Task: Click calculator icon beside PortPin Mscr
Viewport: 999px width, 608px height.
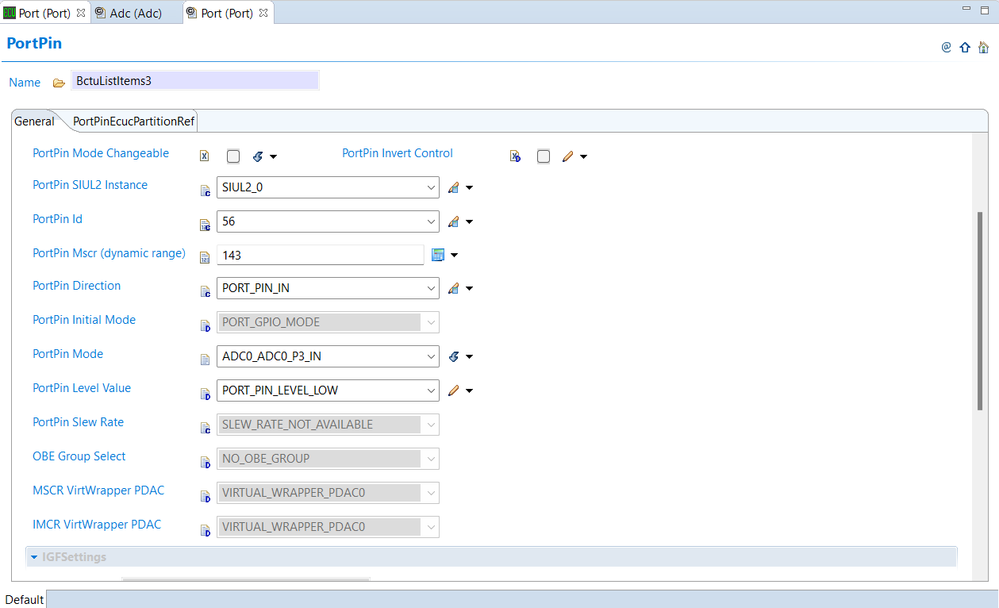Action: tap(438, 255)
